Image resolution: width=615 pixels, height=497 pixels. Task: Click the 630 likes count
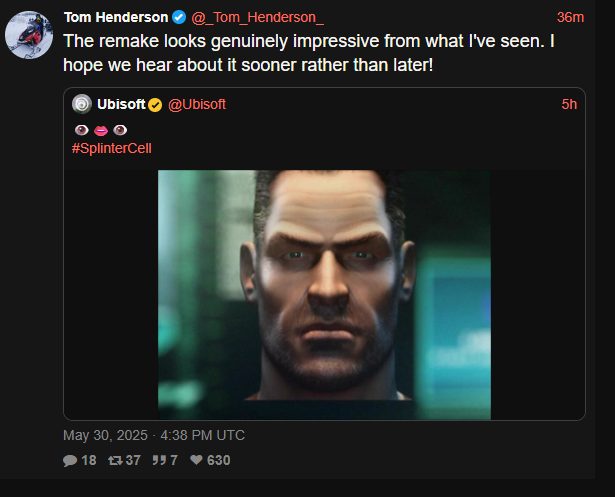tap(218, 460)
